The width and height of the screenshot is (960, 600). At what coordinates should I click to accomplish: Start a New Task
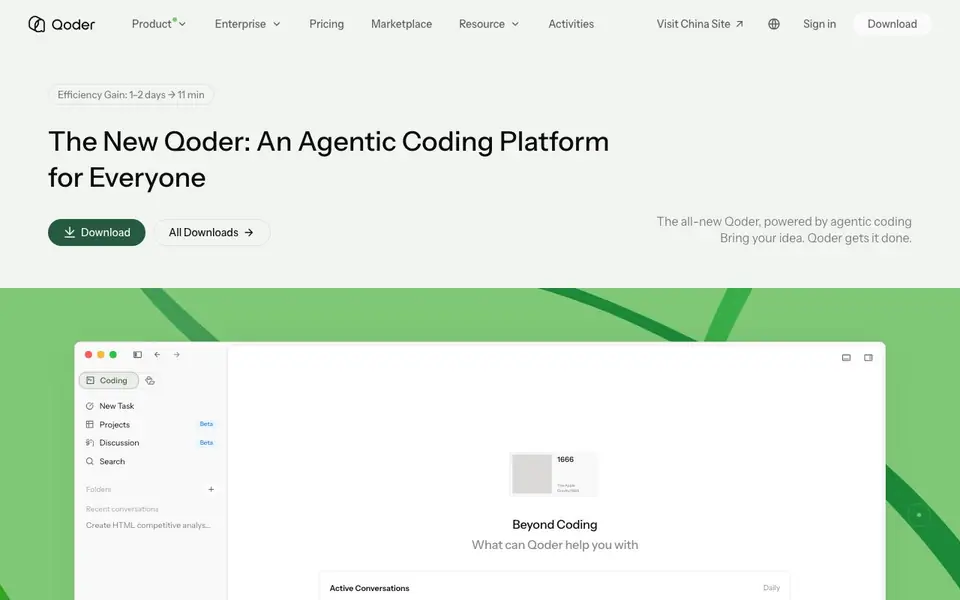click(110, 406)
